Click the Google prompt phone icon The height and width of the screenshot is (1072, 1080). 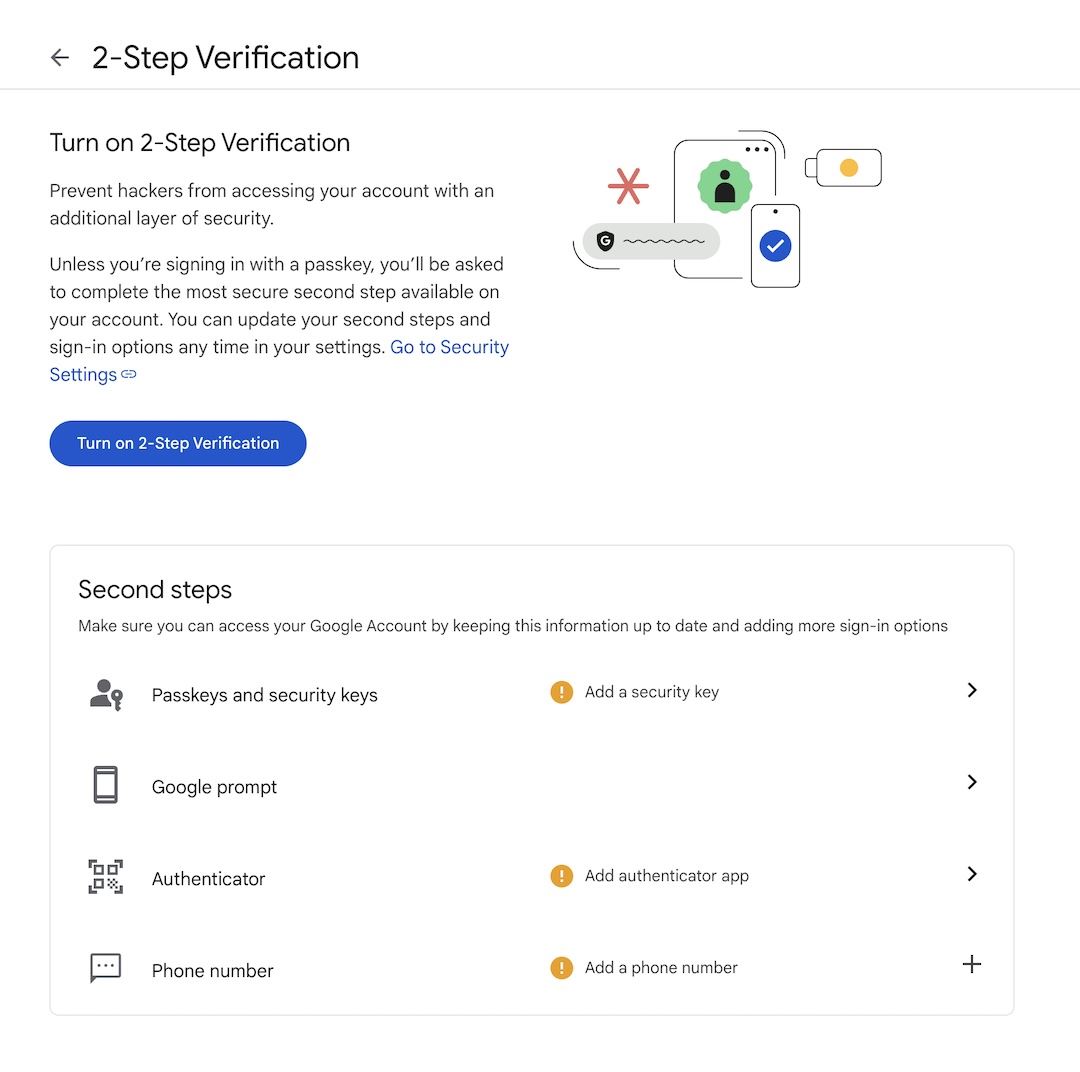point(105,786)
